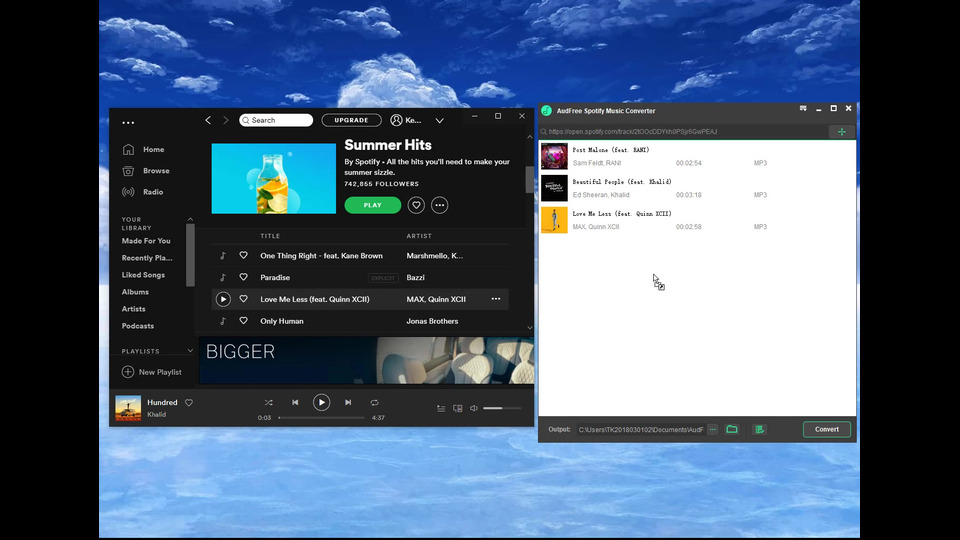Screen dimensions: 960x540
Task: Open Summer Hits more options ellipsis
Action: tap(440, 205)
